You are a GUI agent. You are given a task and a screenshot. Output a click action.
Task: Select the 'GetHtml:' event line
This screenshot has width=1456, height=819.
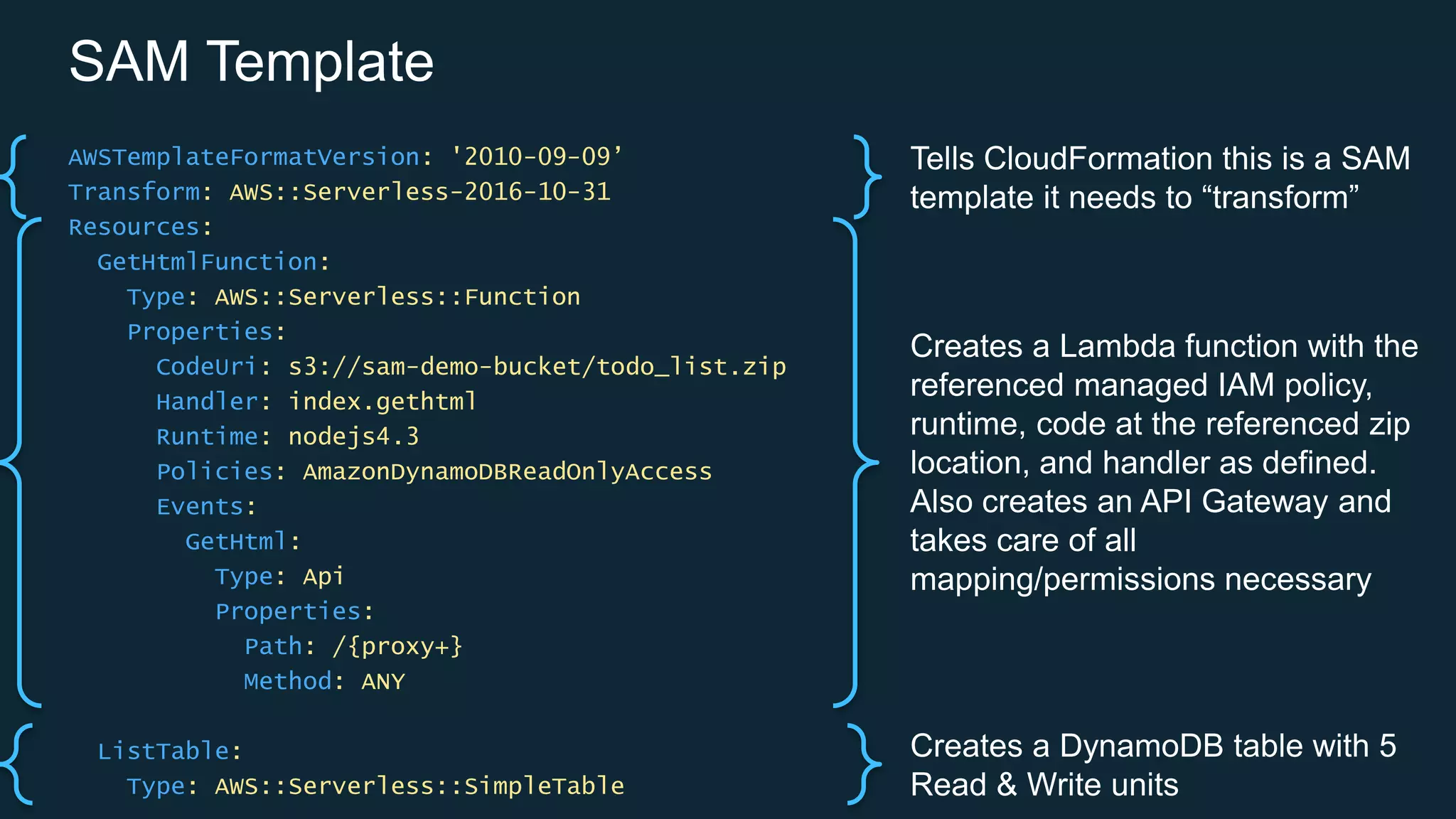pyautogui.click(x=243, y=542)
